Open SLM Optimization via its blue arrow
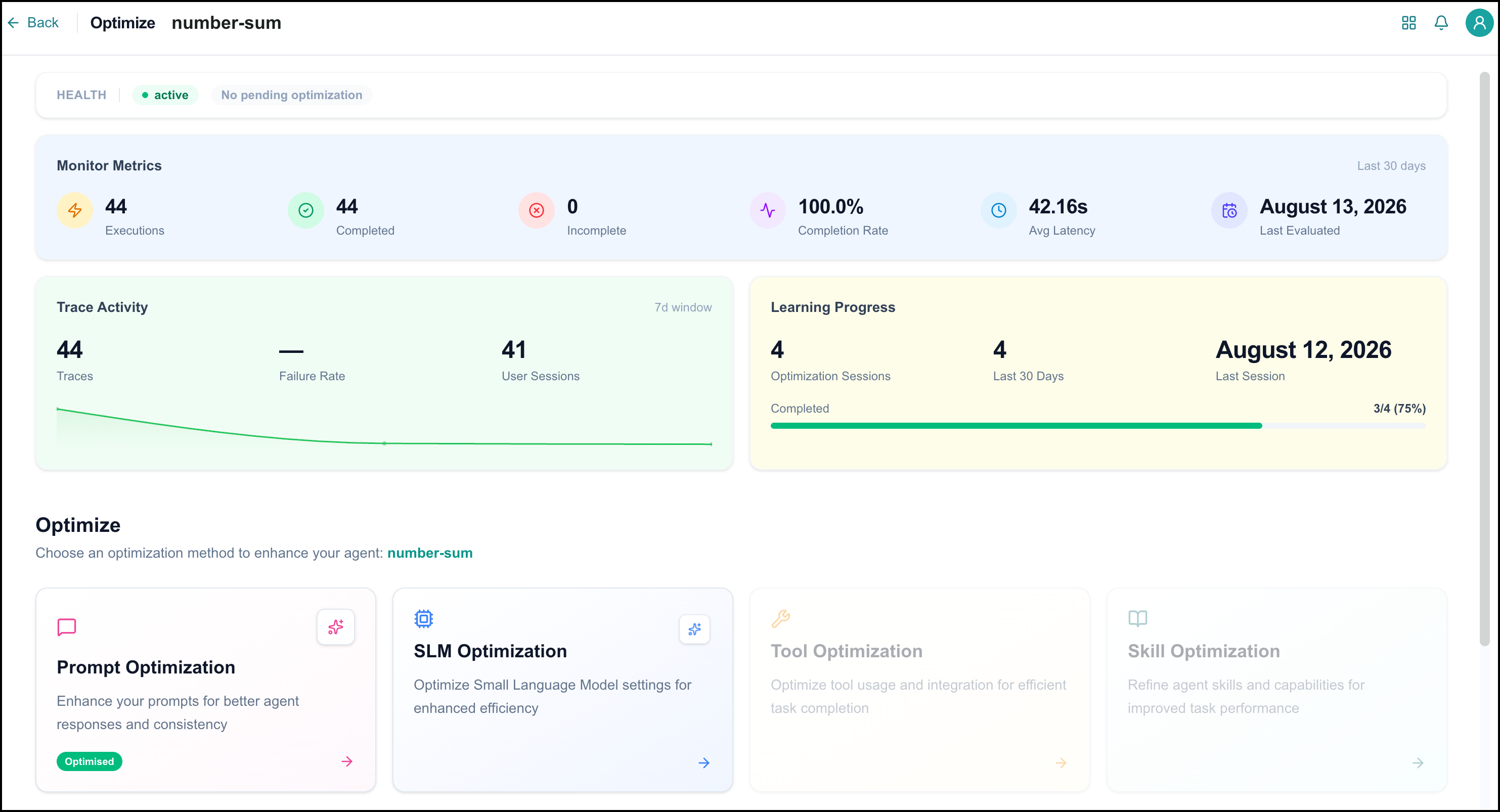1500x812 pixels. coord(704,762)
